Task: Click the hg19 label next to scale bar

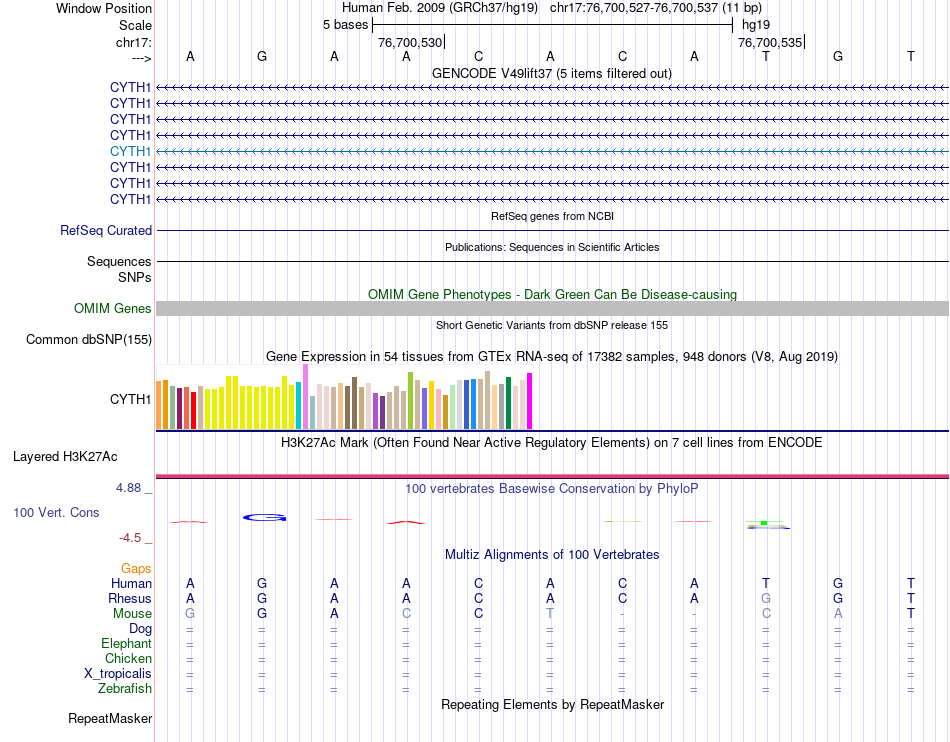Action: tap(756, 25)
